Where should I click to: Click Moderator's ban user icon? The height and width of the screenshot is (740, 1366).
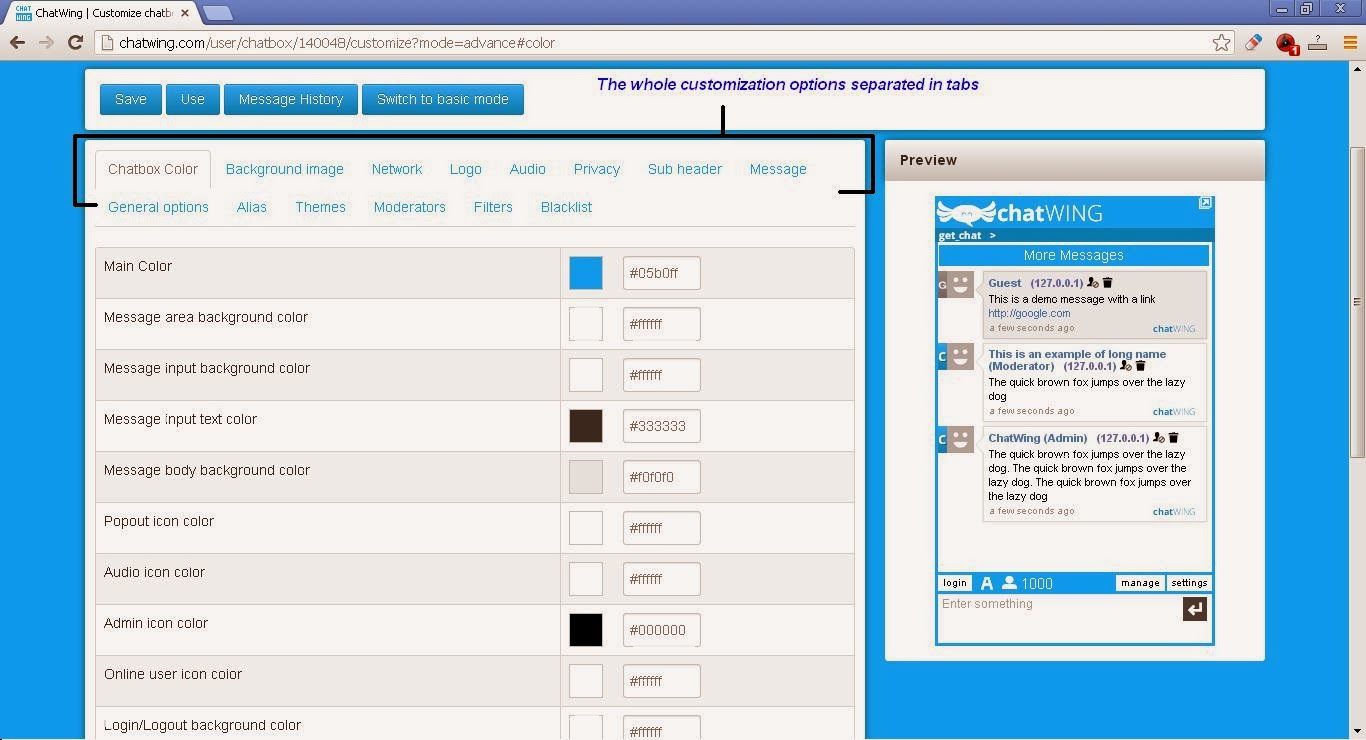coord(1126,366)
